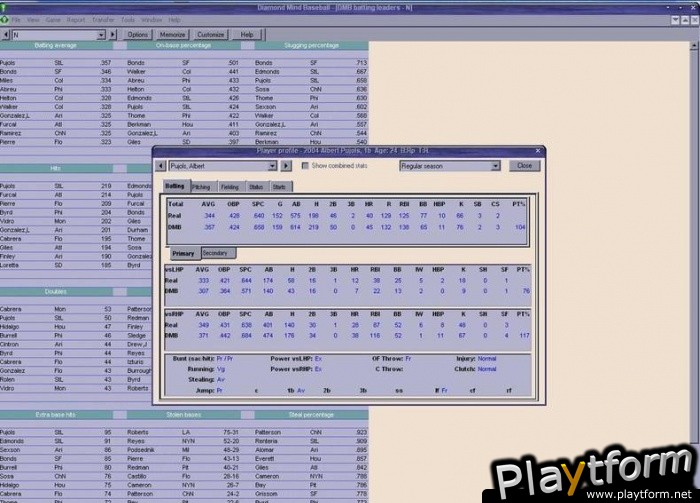The image size is (700, 503).
Task: Click the Customize button
Action: 211,35
